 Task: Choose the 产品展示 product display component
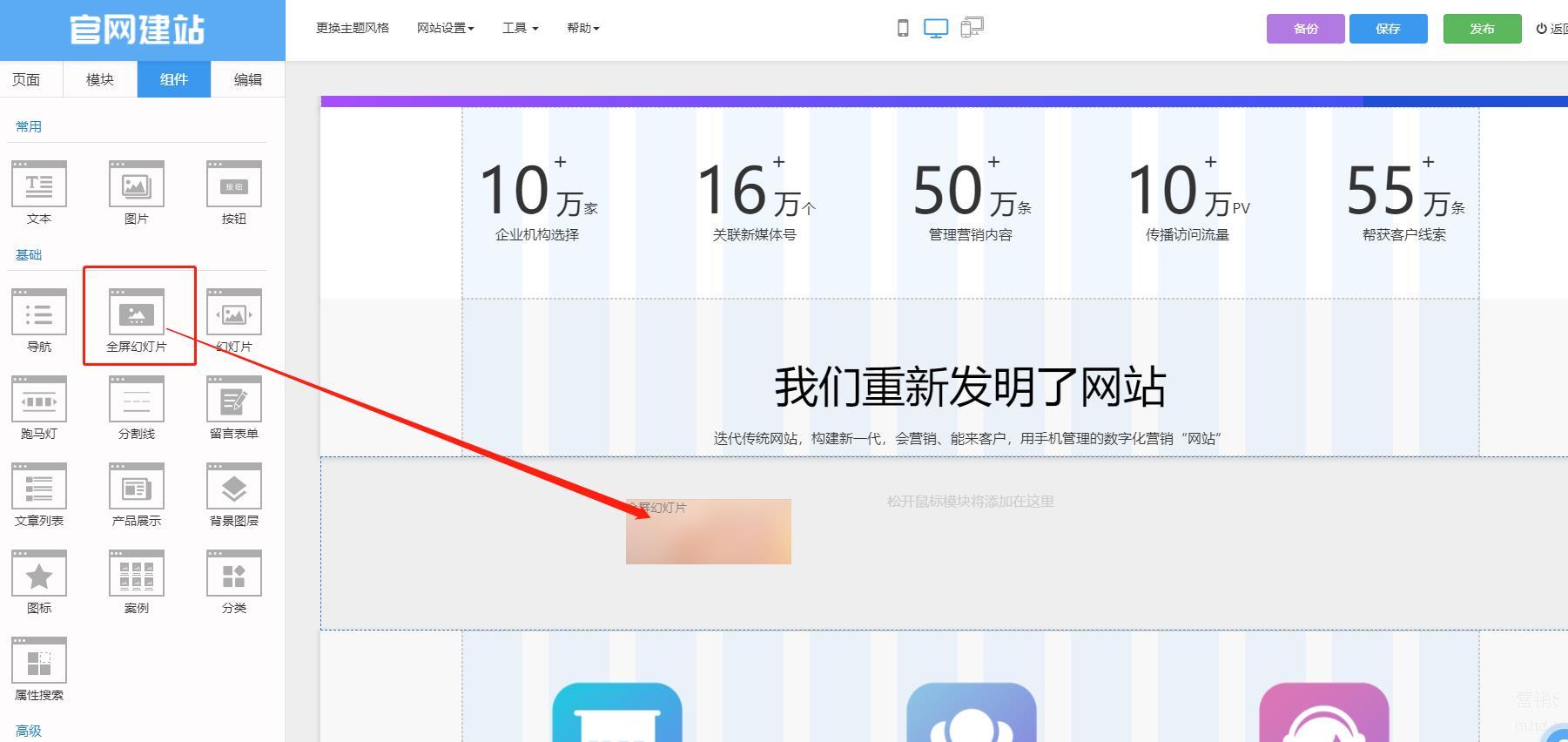[x=137, y=487]
